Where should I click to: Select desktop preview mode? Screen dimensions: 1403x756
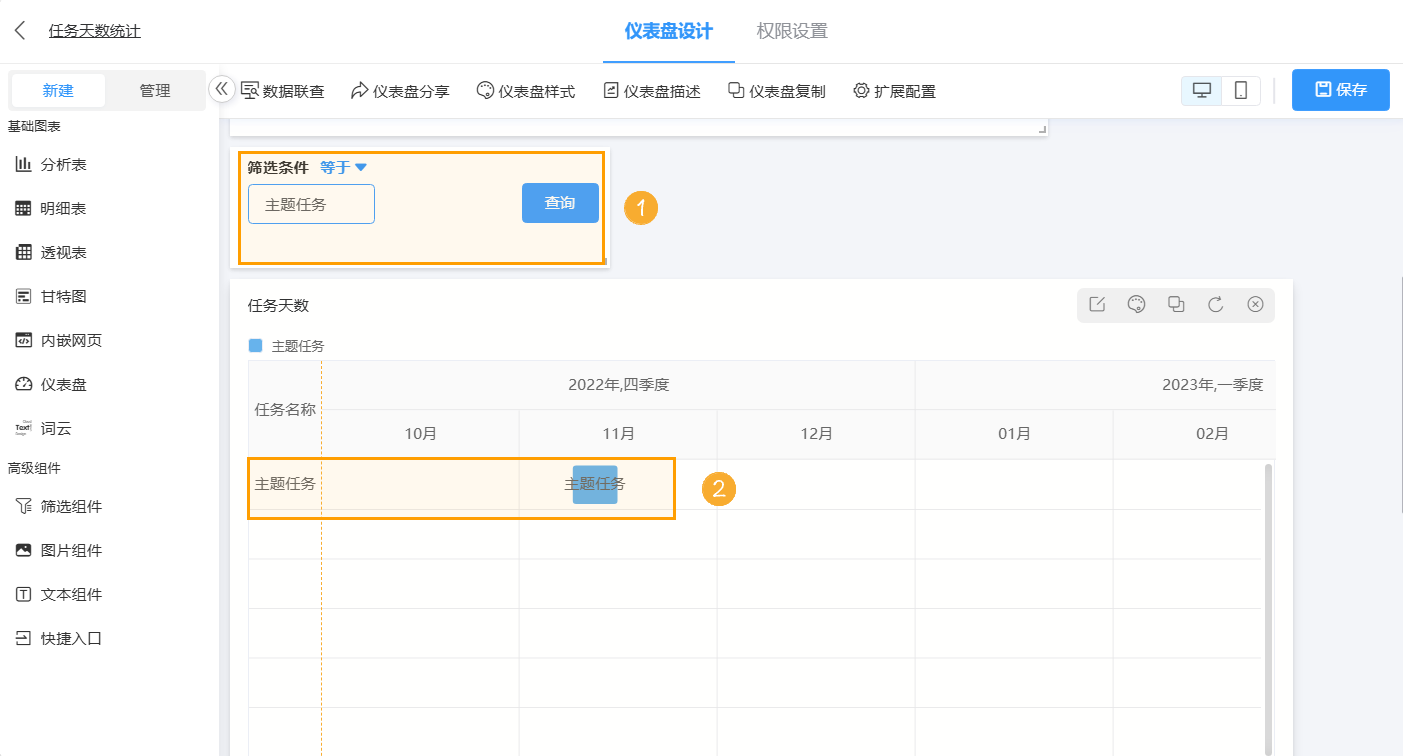1200,90
